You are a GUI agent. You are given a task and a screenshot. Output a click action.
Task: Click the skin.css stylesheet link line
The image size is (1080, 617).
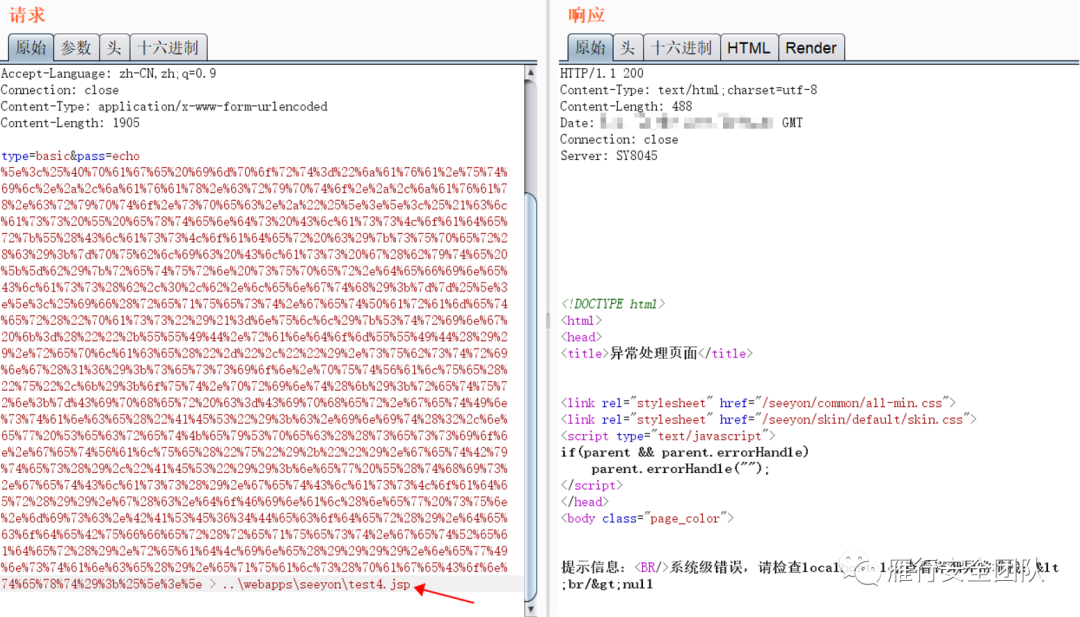[769, 420]
